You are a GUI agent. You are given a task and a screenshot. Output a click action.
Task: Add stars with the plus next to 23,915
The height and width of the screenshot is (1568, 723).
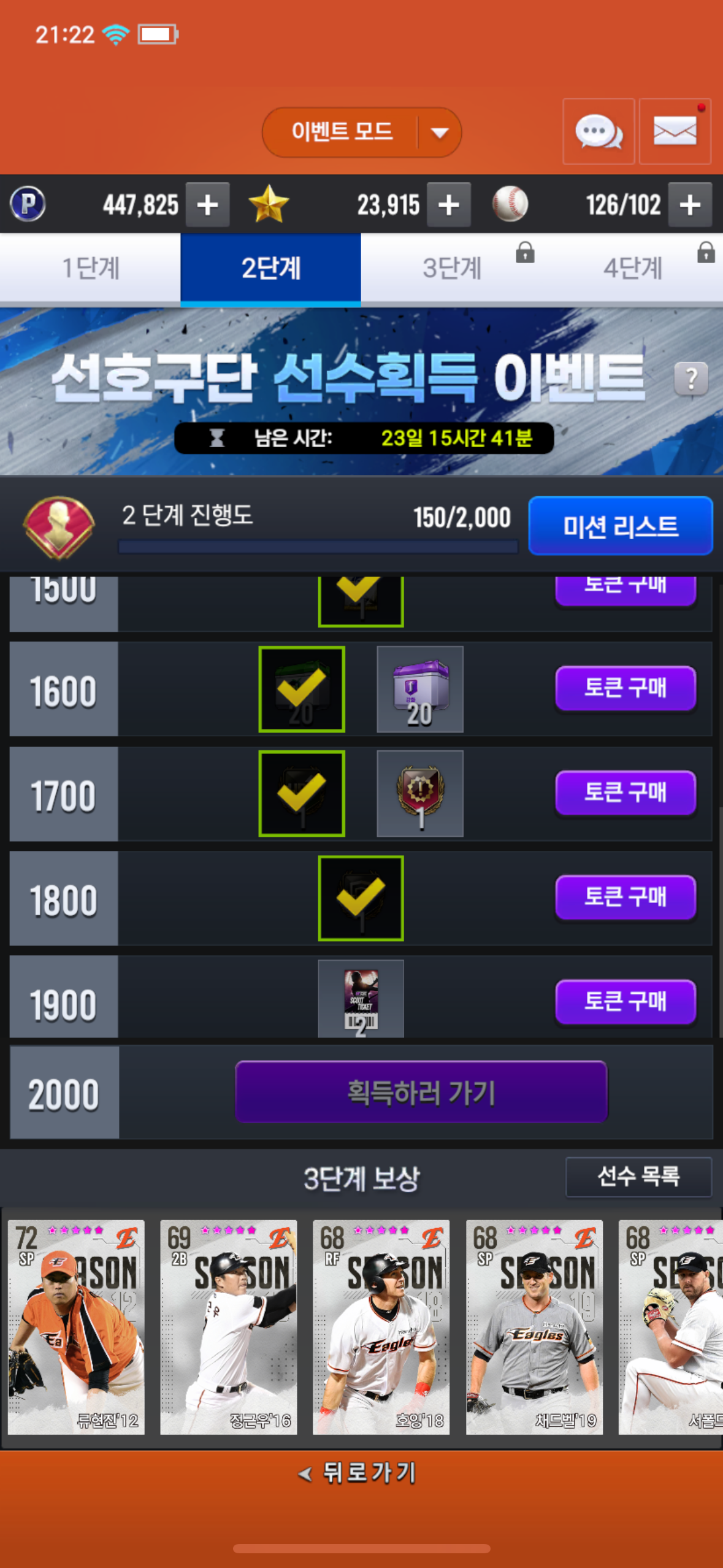449,205
